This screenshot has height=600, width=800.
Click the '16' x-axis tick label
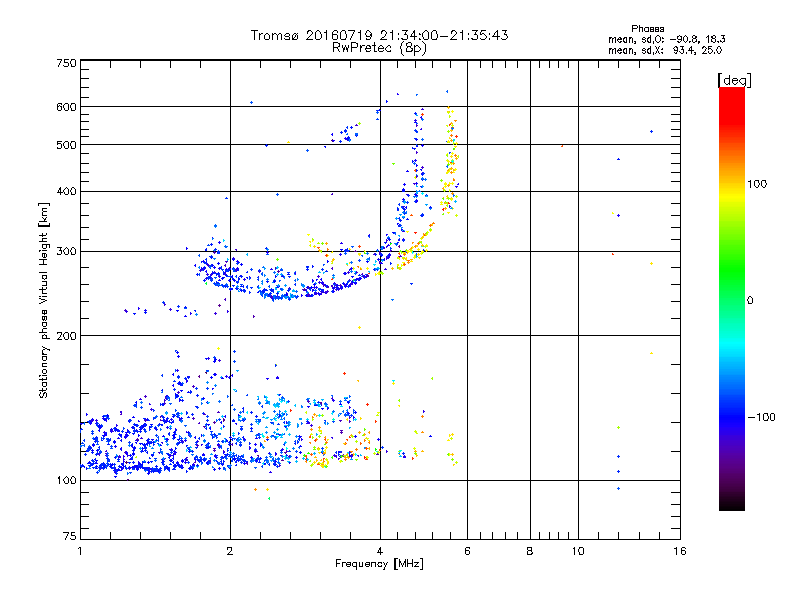pyautogui.click(x=680, y=551)
